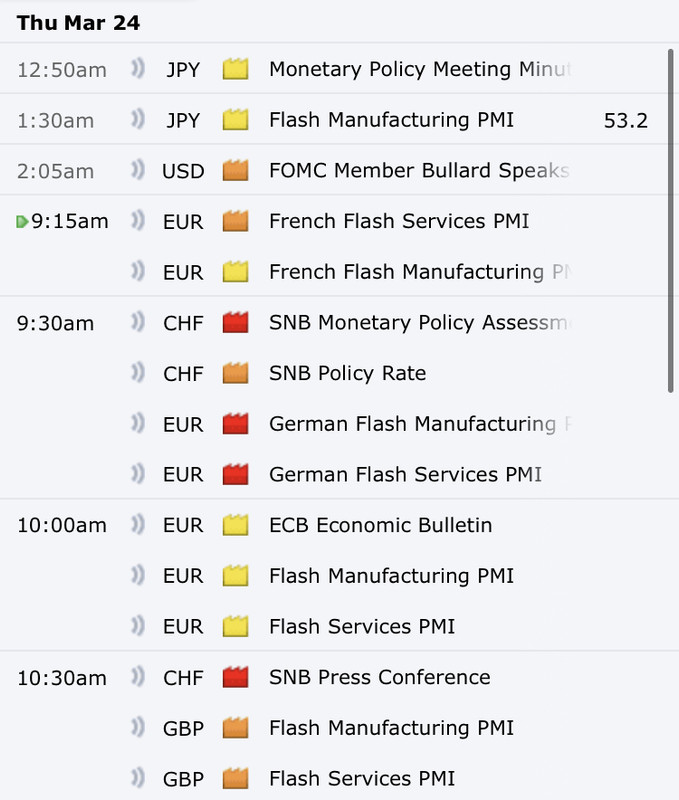679x800 pixels.
Task: Click the Thu Mar 24 date header
Action: pos(78,22)
